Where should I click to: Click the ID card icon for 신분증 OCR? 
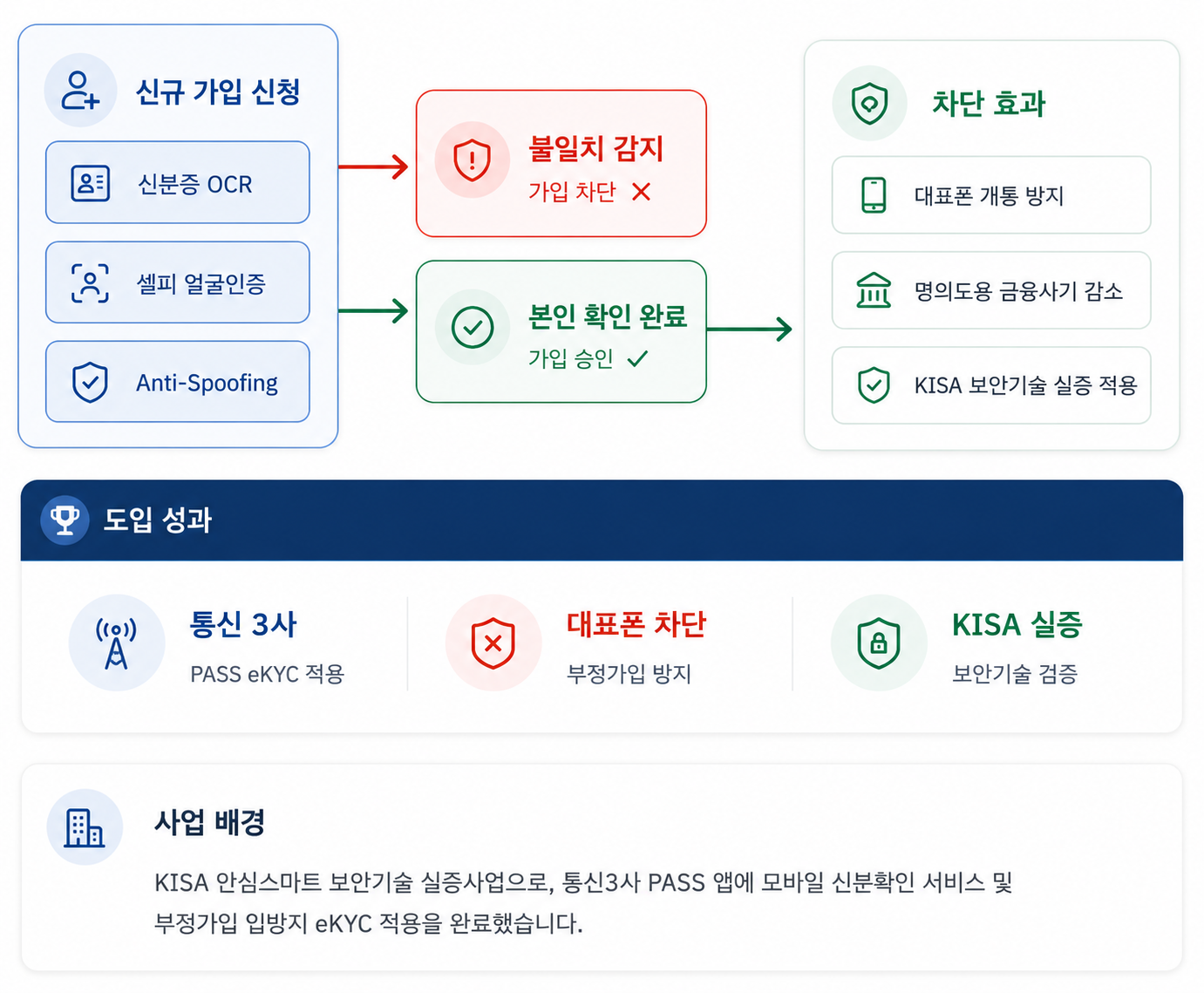90,183
